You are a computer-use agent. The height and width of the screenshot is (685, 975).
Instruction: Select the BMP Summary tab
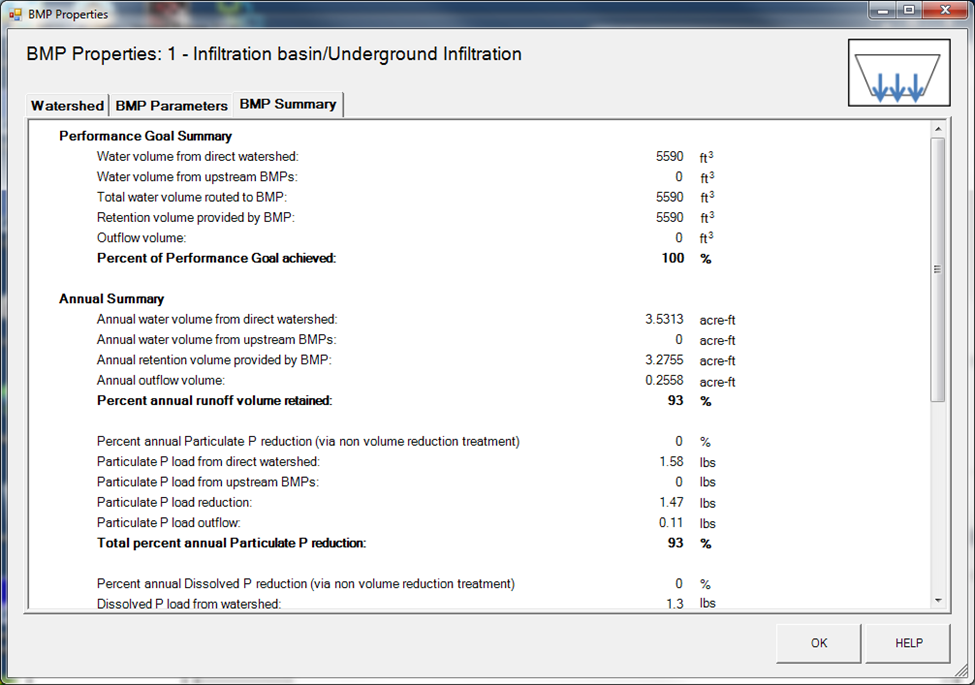287,104
